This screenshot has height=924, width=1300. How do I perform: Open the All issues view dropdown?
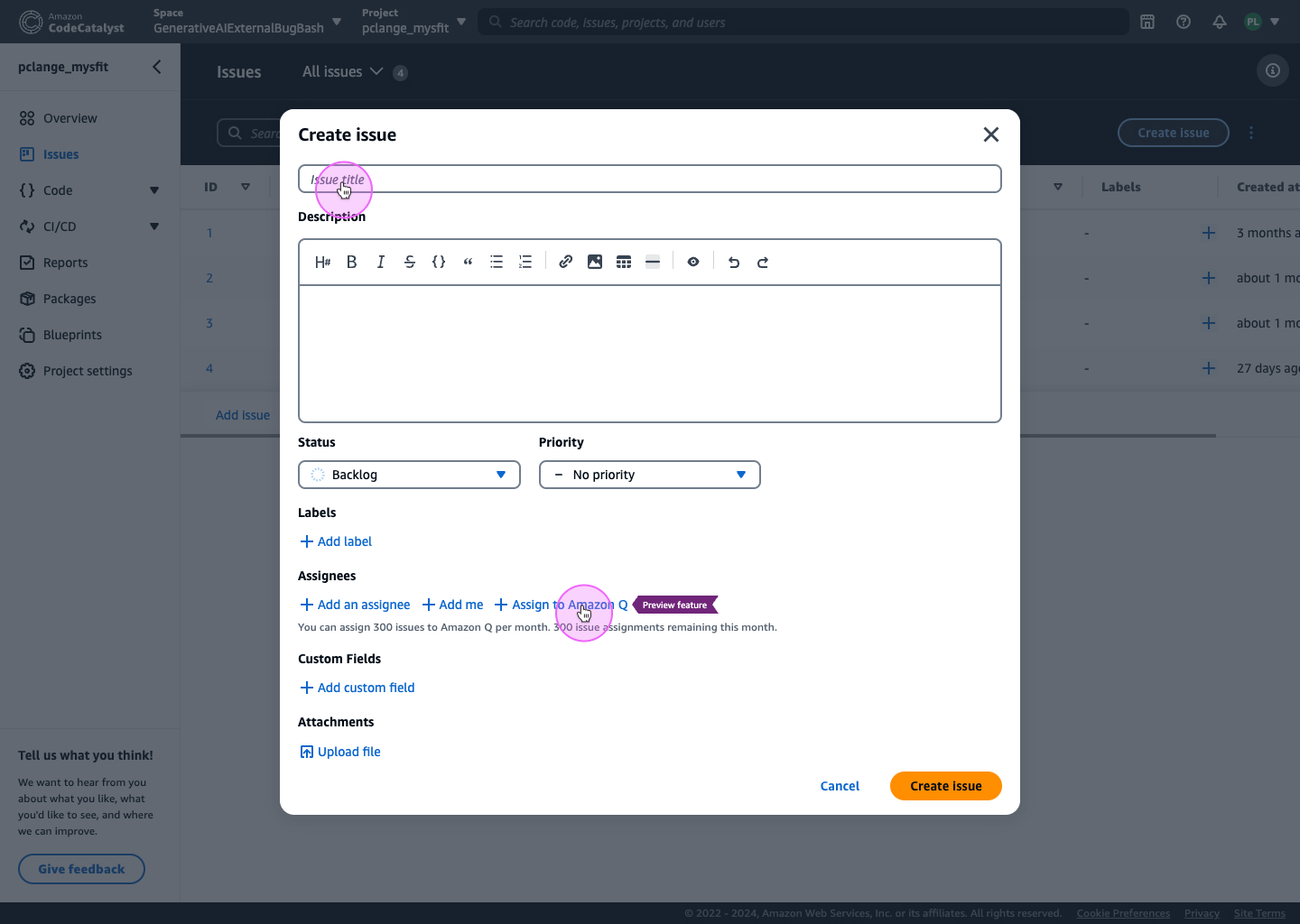coord(343,71)
